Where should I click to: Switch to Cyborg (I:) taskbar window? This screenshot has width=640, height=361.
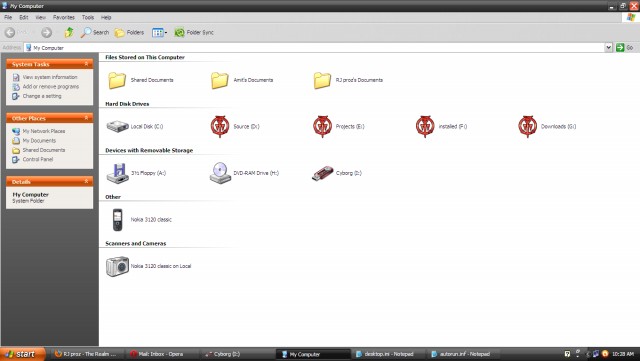[x=235, y=354]
